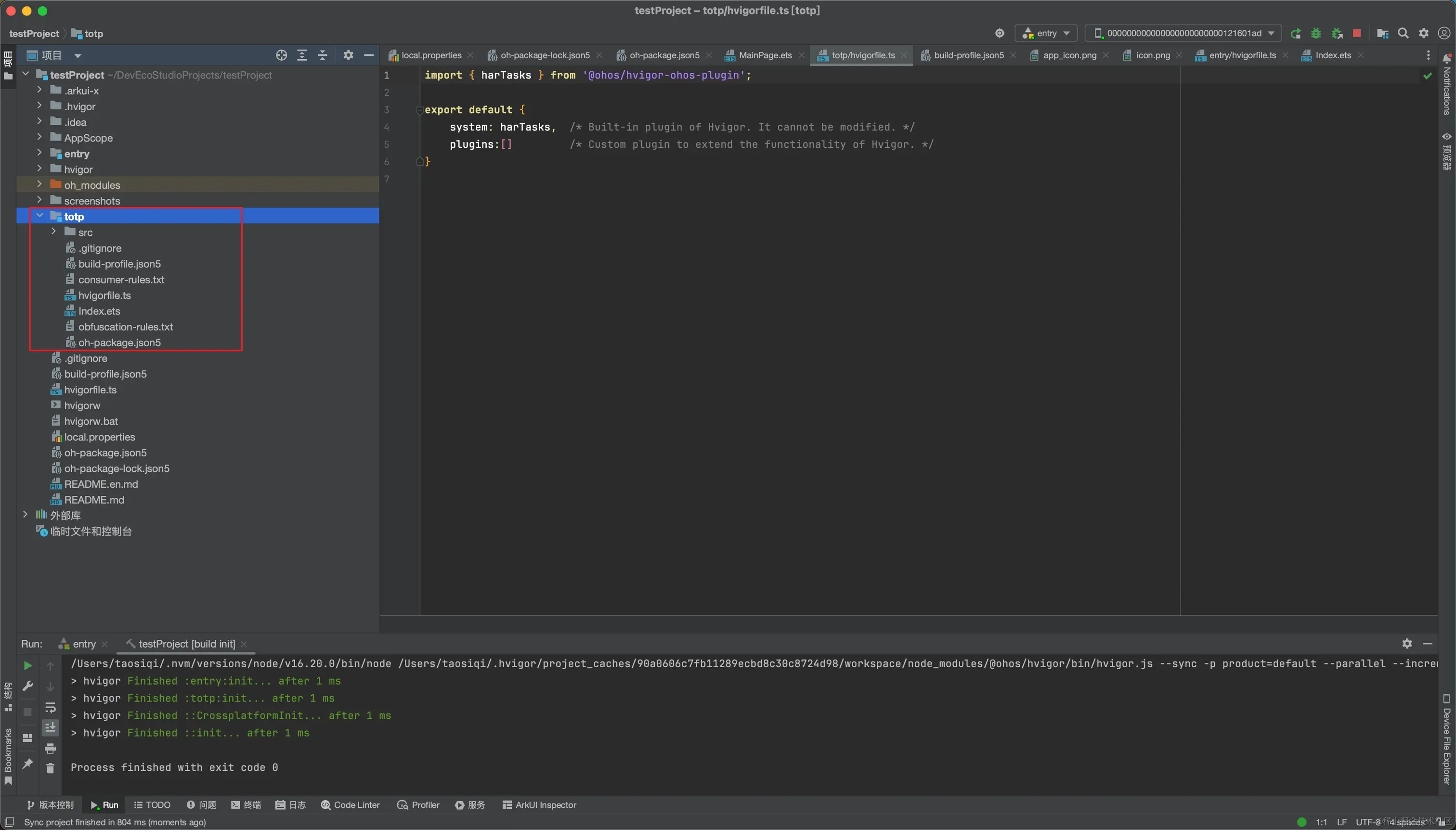Open the entry run configuration dropdown
The width and height of the screenshot is (1456, 830).
[1046, 33]
